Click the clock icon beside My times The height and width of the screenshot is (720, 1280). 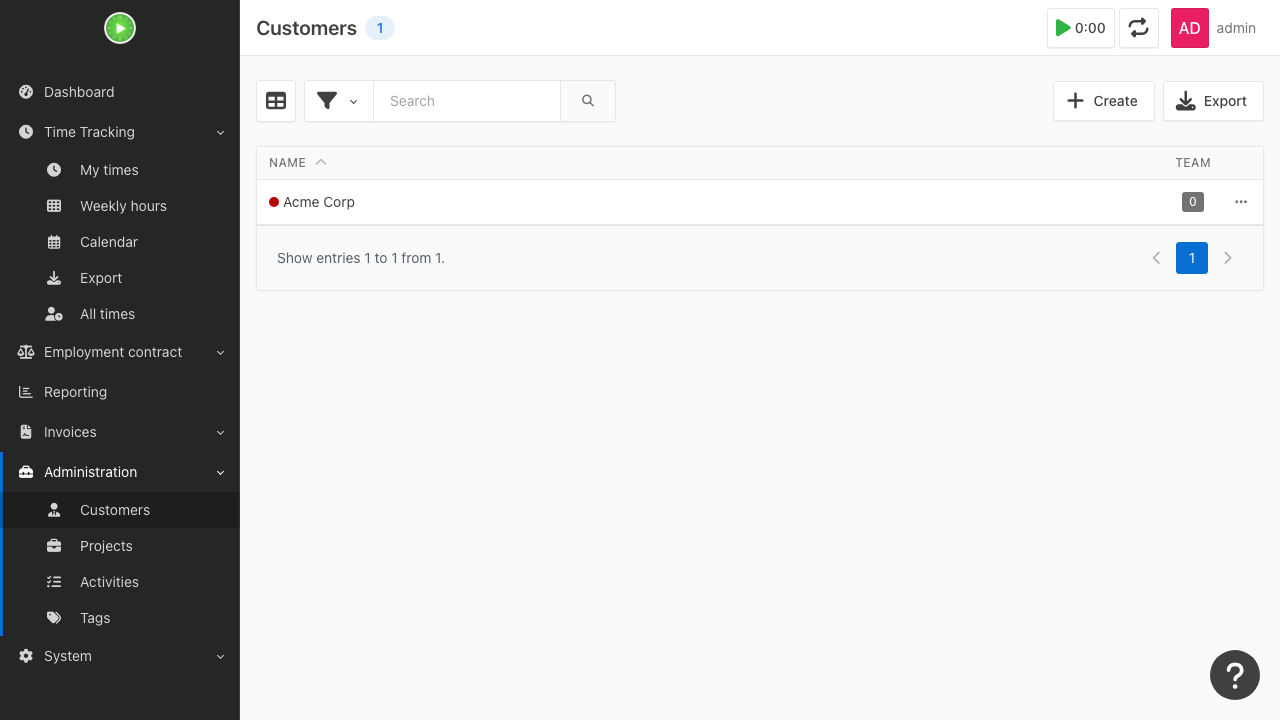54,170
